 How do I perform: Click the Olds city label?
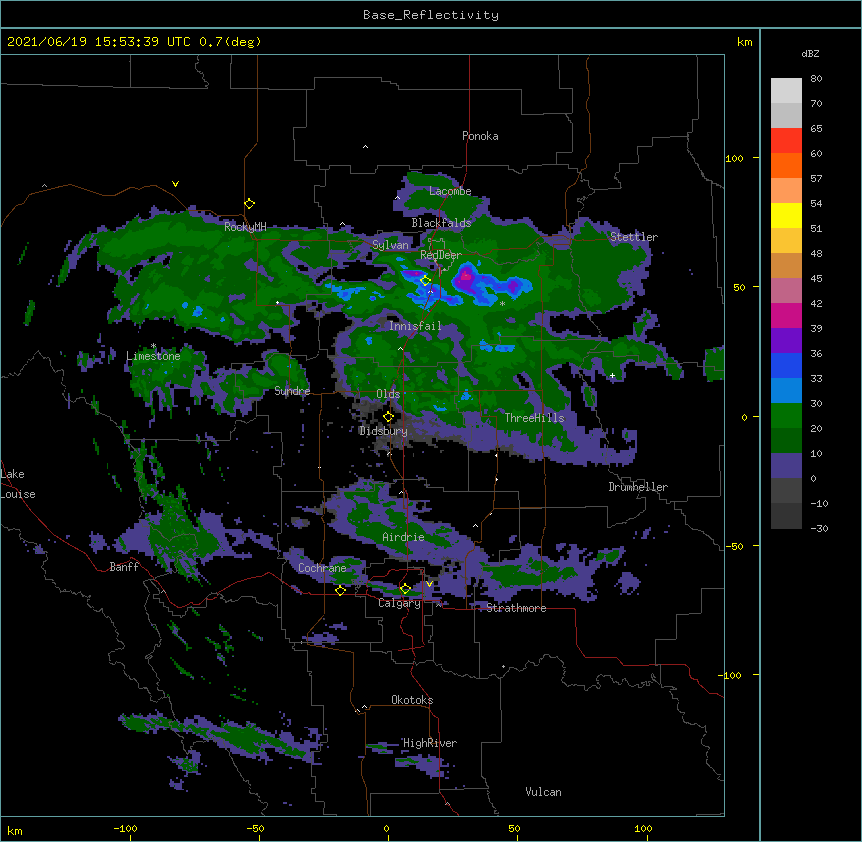coord(388,394)
